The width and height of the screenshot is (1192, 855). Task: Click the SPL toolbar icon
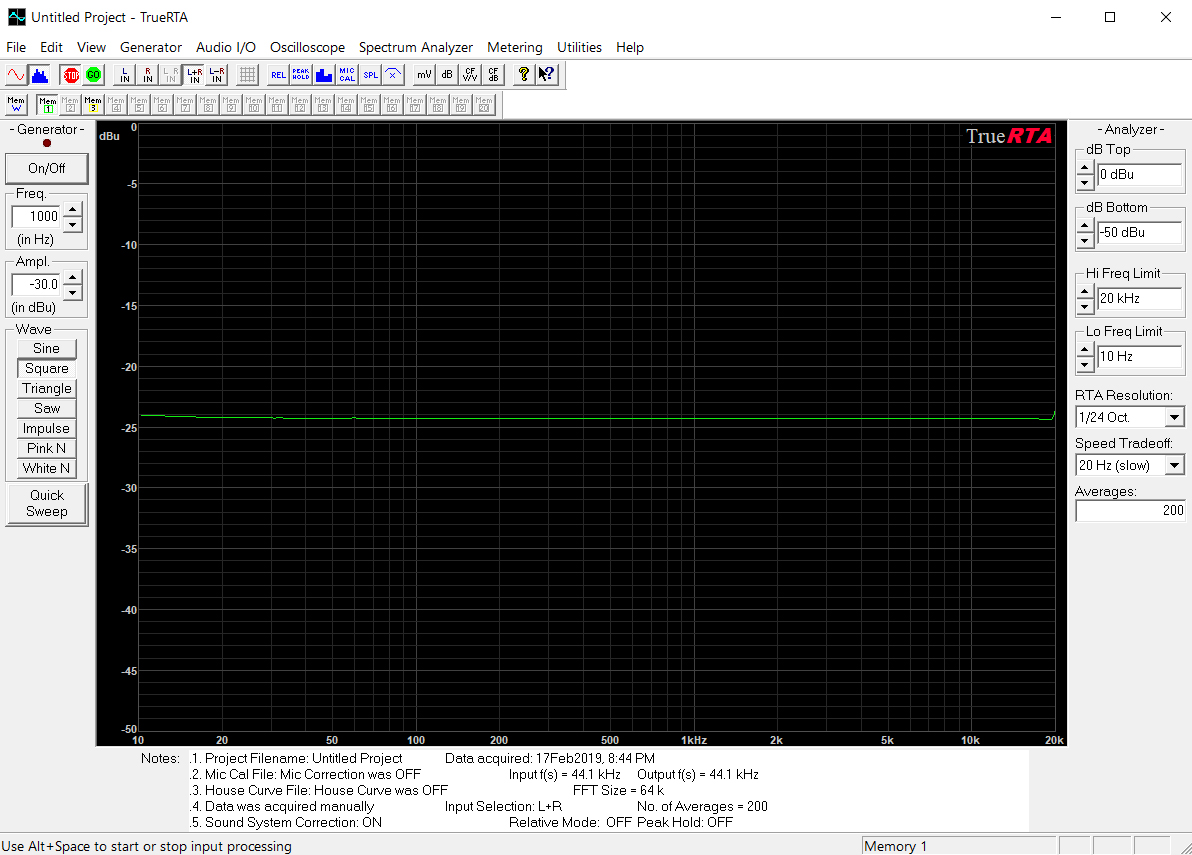tap(370, 74)
